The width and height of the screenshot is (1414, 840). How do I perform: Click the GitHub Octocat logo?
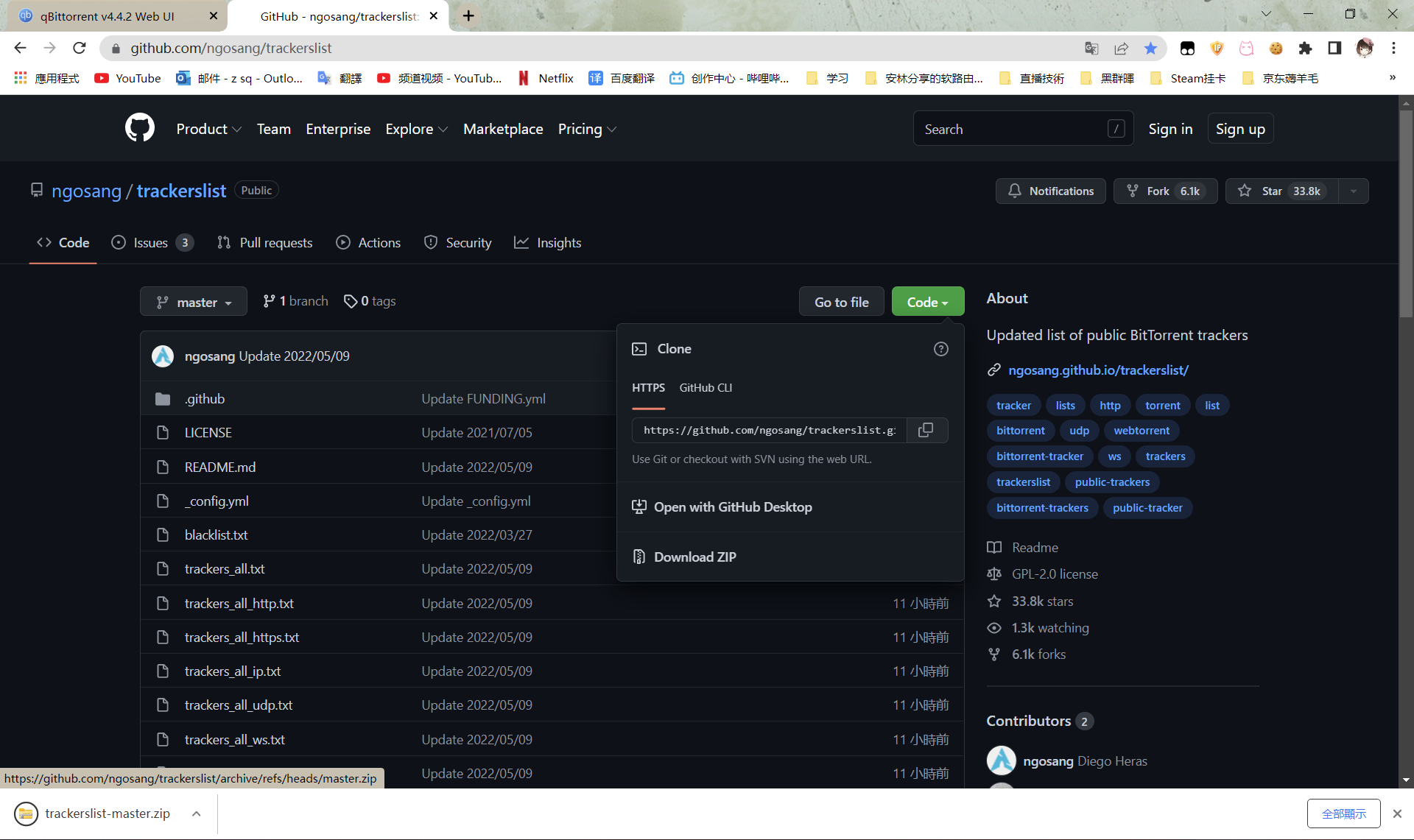click(139, 128)
